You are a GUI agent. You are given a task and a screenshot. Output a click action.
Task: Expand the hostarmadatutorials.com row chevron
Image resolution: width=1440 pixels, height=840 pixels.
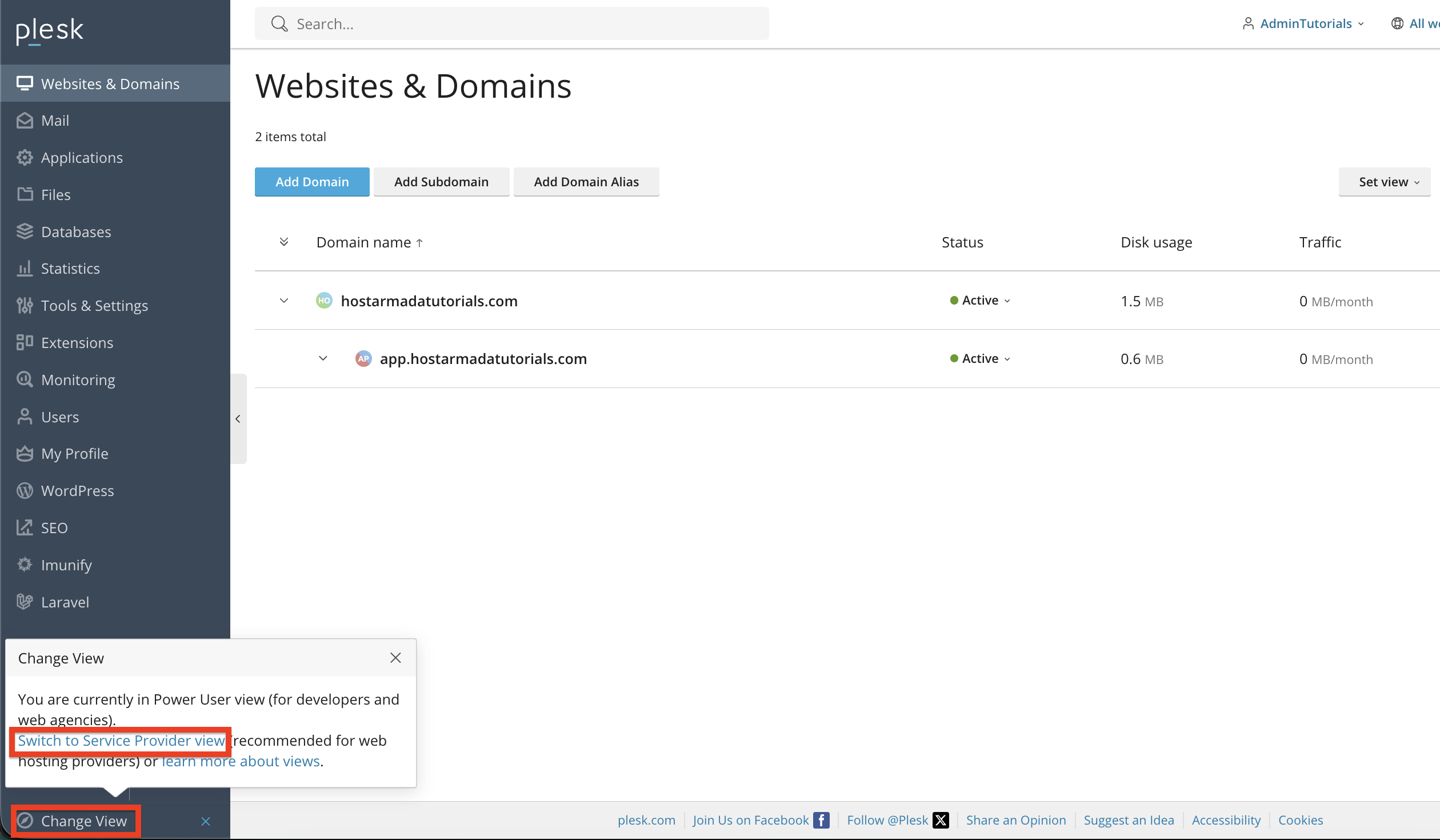[283, 301]
